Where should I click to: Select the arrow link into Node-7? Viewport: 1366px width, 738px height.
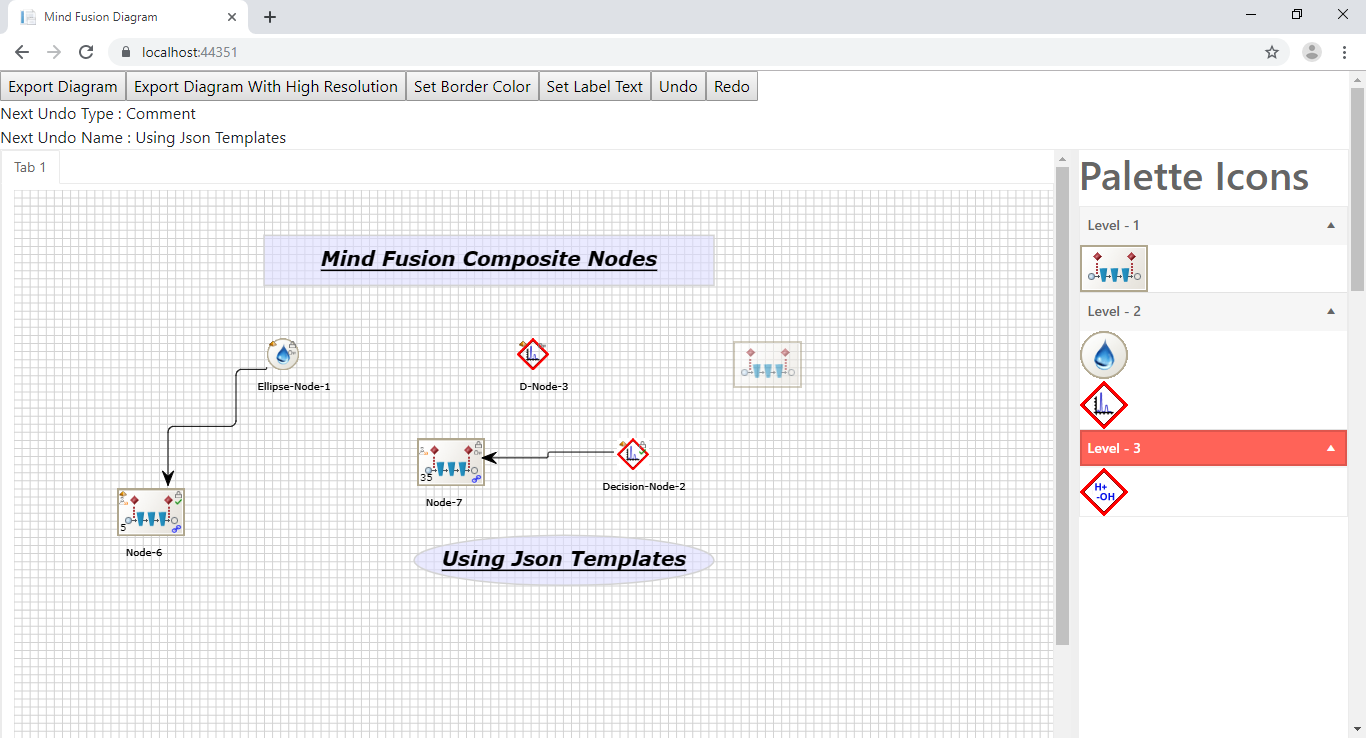(x=548, y=456)
